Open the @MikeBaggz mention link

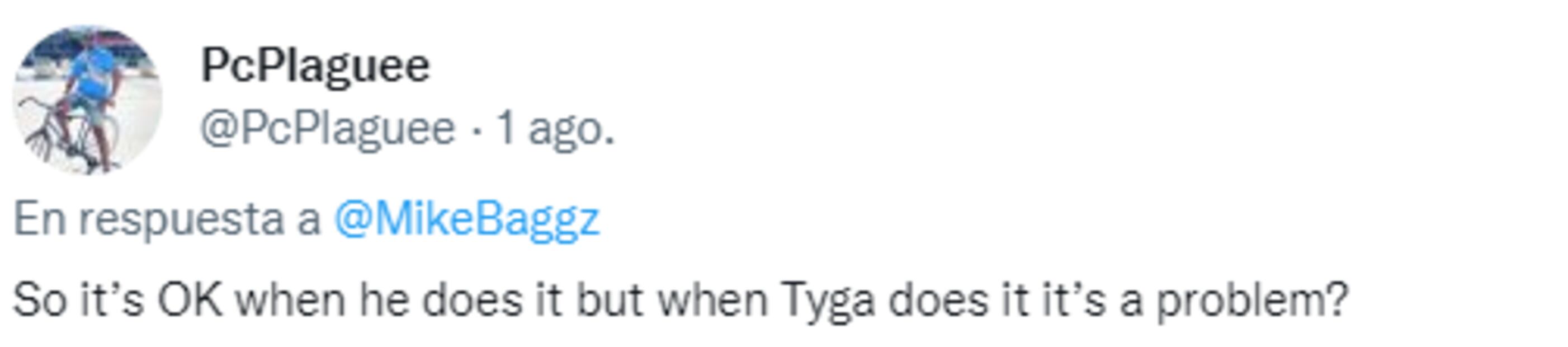point(467,219)
